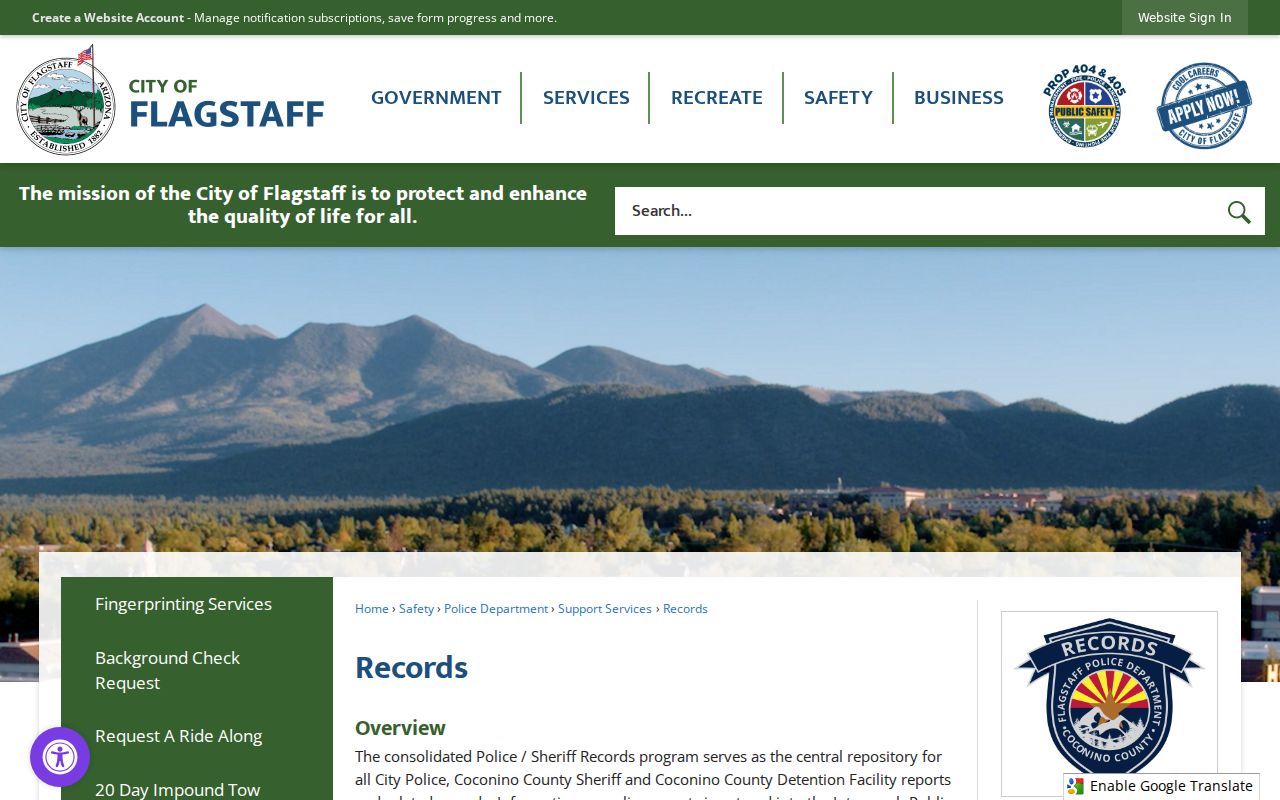This screenshot has width=1280, height=800.
Task: Open the Services menu
Action: point(586,98)
